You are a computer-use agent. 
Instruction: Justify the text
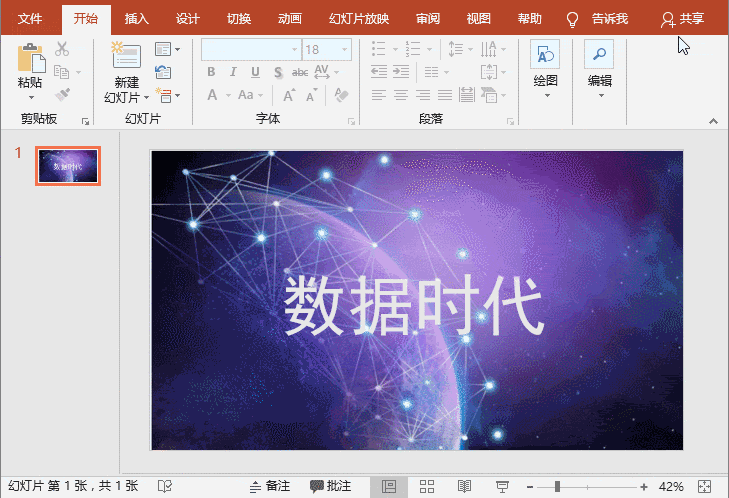[445, 95]
